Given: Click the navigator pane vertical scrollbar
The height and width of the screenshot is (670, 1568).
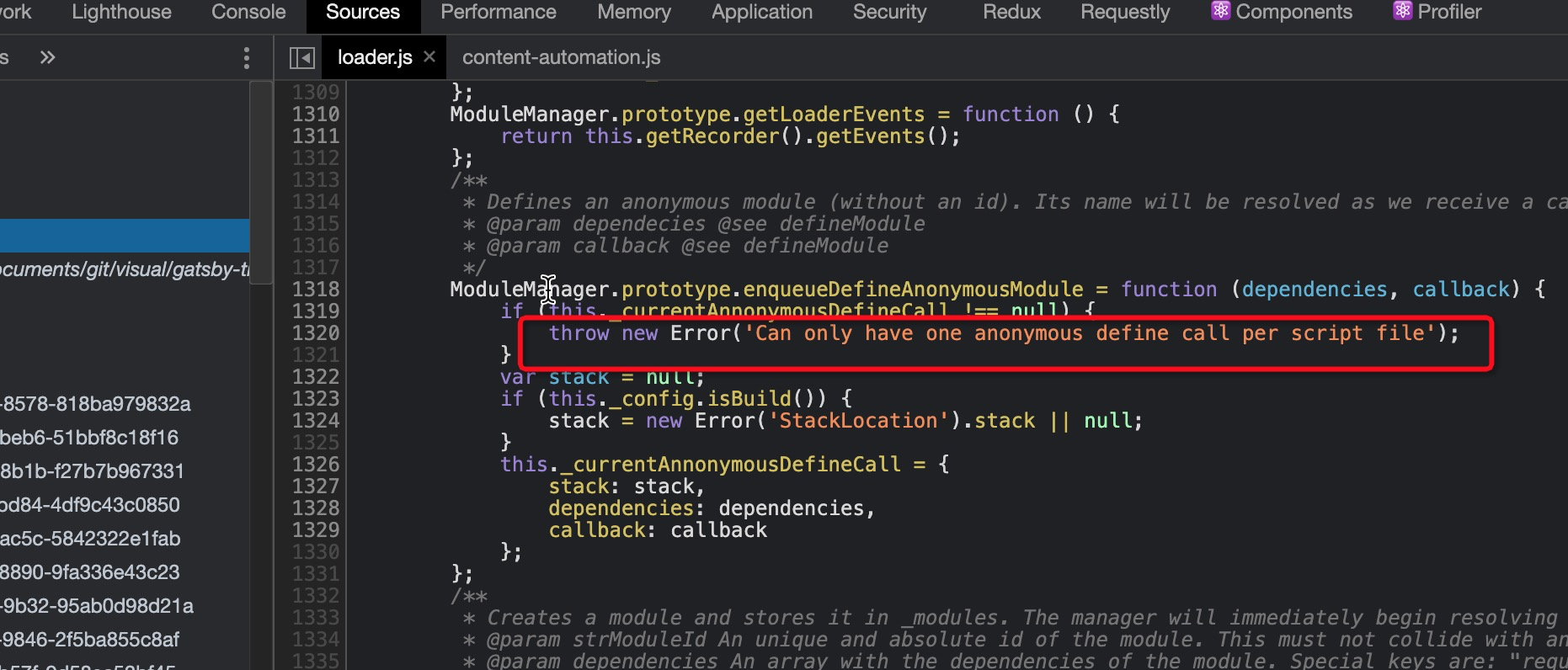Looking at the screenshot, I should pyautogui.click(x=261, y=183).
